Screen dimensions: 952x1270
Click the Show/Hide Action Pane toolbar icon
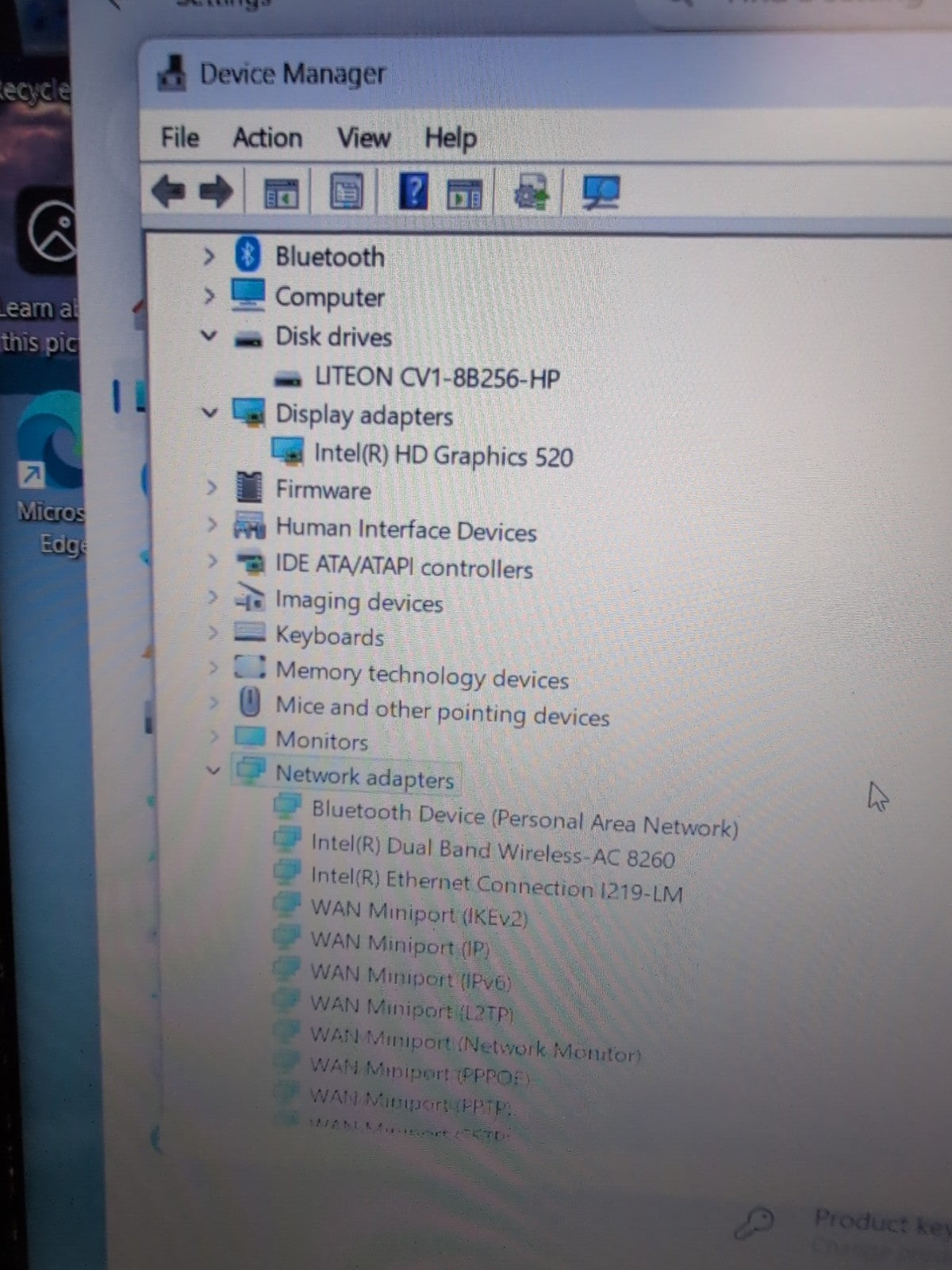tap(464, 193)
